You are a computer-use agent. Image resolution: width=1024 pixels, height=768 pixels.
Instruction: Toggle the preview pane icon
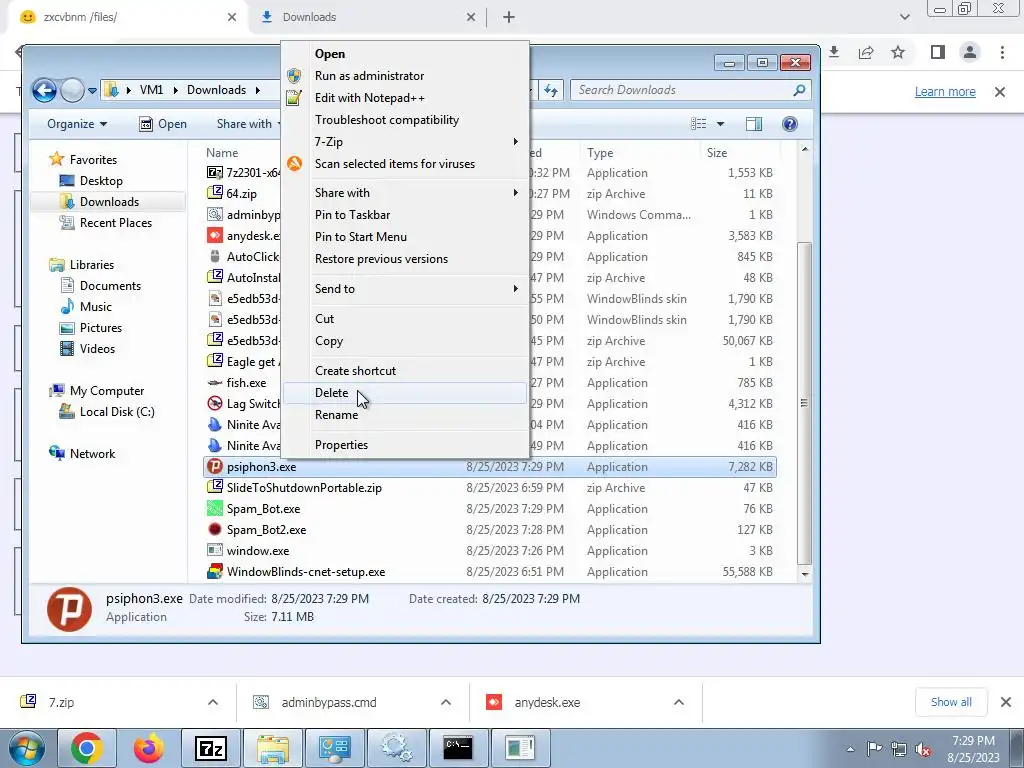754,124
